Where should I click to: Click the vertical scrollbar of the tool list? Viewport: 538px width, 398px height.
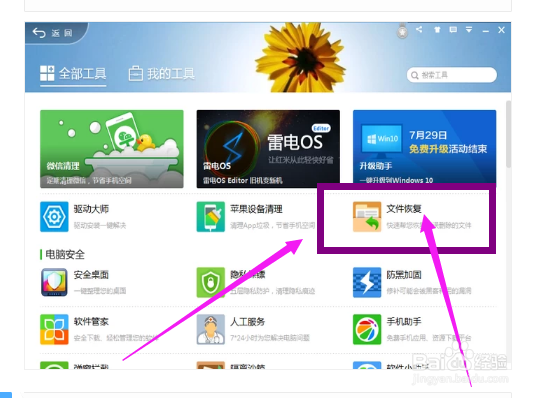(508, 134)
